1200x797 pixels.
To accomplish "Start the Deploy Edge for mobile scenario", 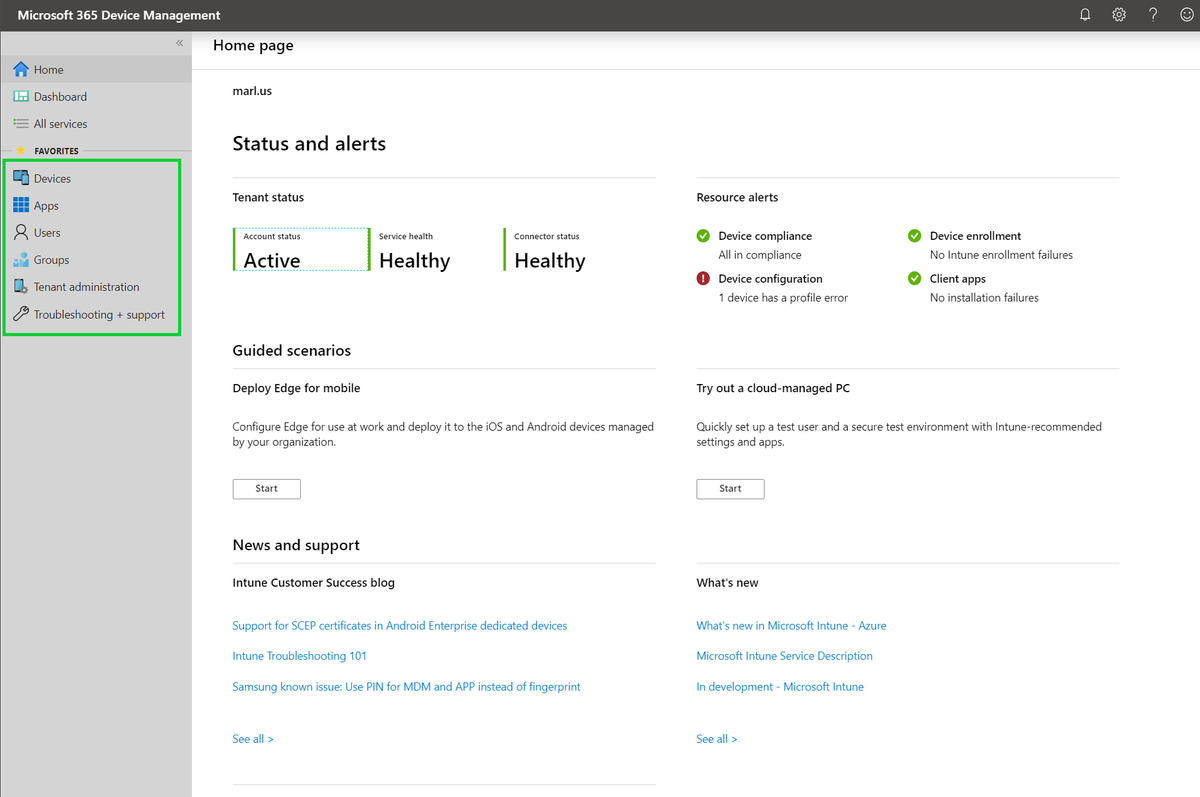I will point(266,488).
